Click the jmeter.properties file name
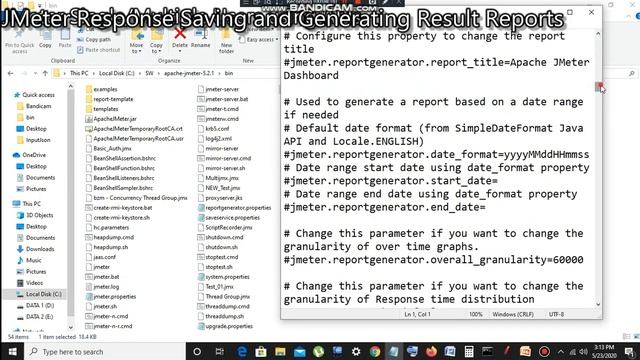This screenshot has width=640, height=360. click(115, 297)
